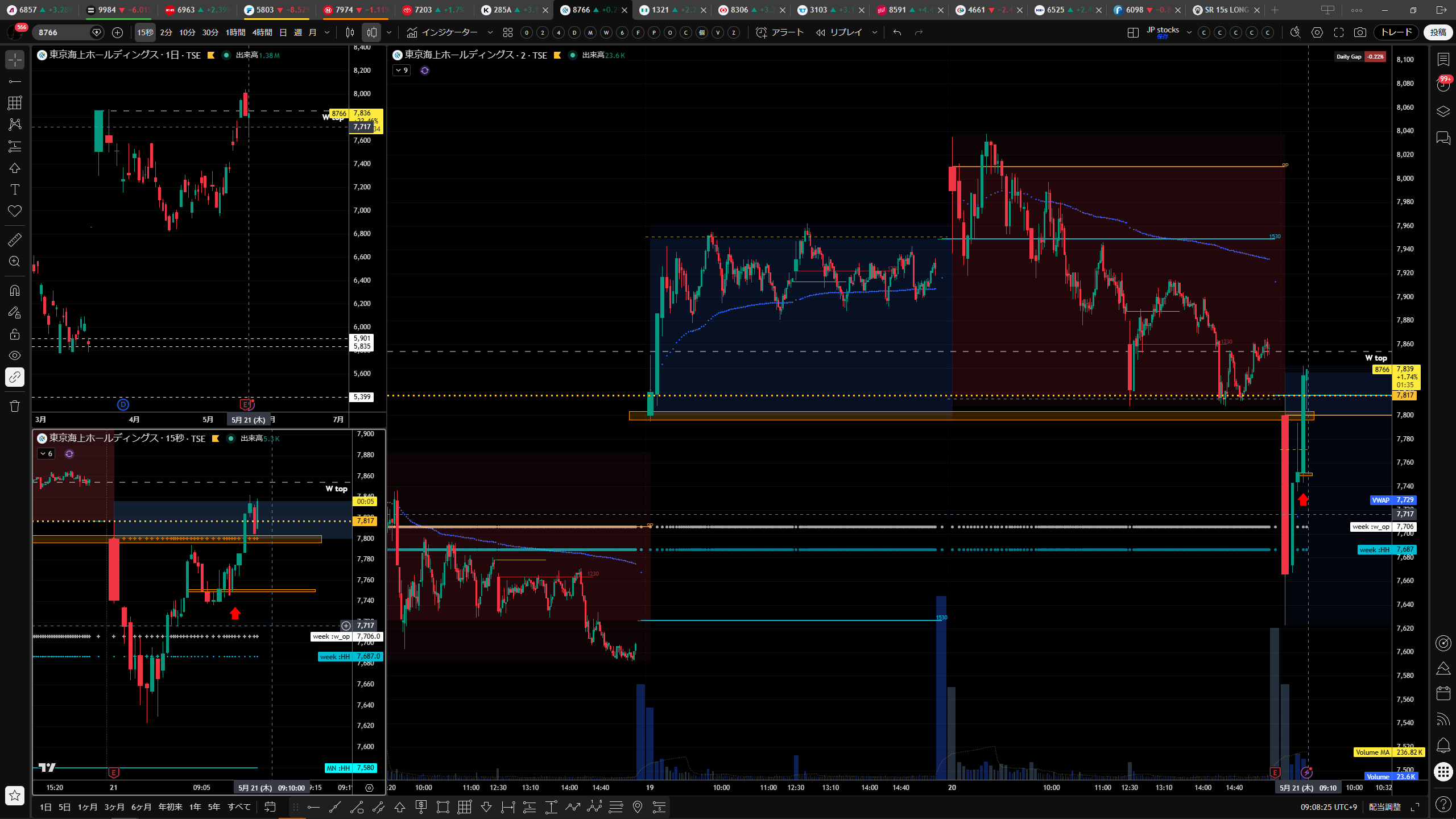This screenshot has height=819, width=1456.
Task: Toggle lock all drawings
Action: [15, 334]
